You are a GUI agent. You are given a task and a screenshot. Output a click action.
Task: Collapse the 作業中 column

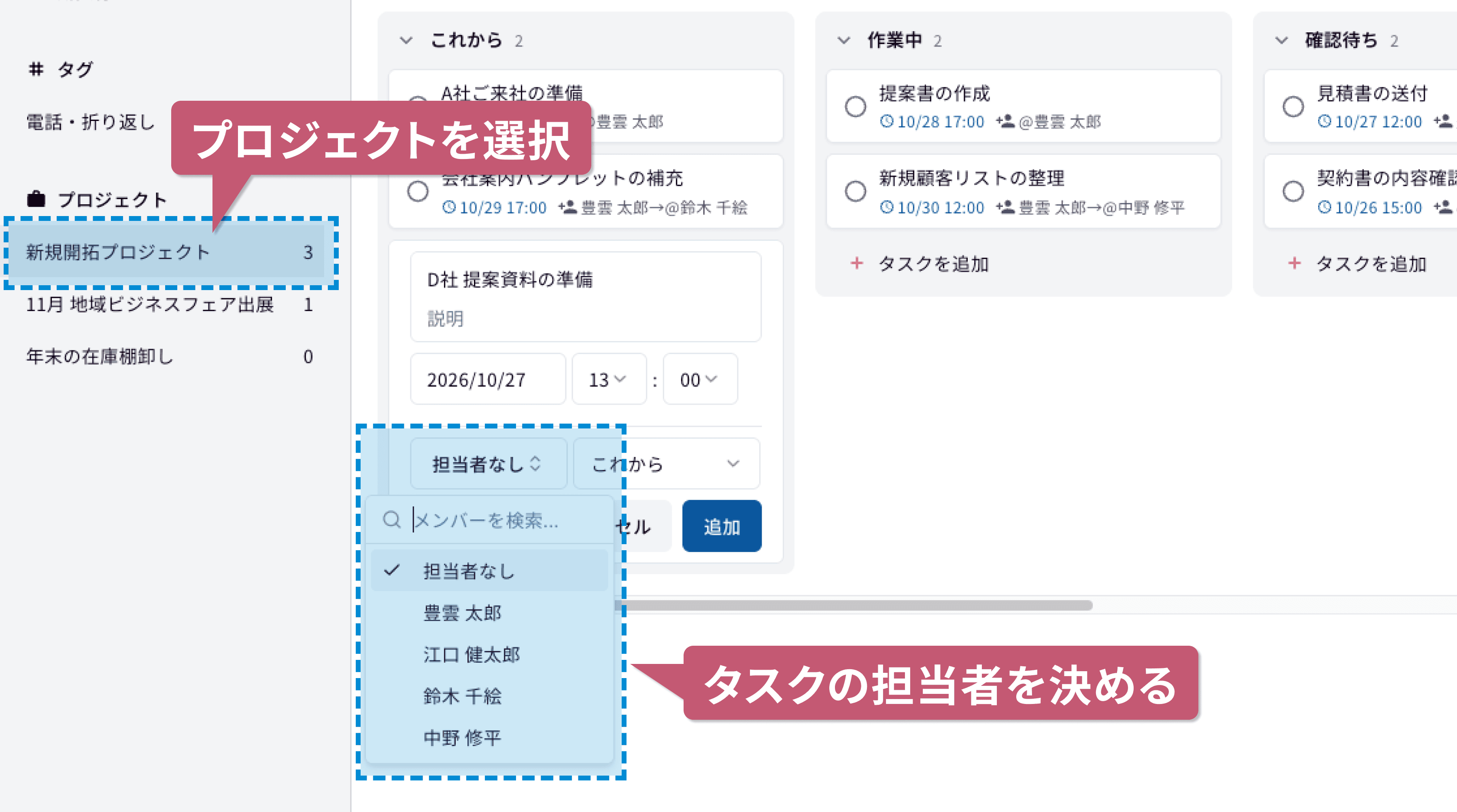click(x=844, y=41)
